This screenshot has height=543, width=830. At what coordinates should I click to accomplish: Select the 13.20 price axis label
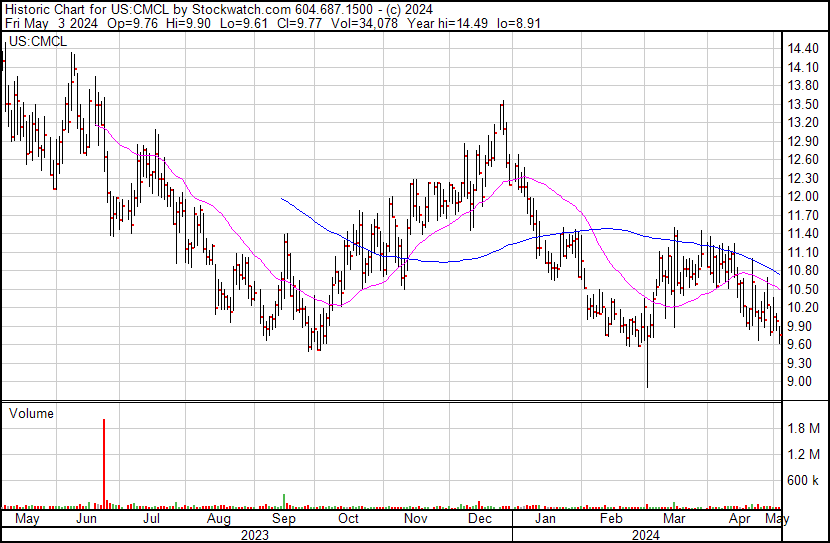pos(803,123)
